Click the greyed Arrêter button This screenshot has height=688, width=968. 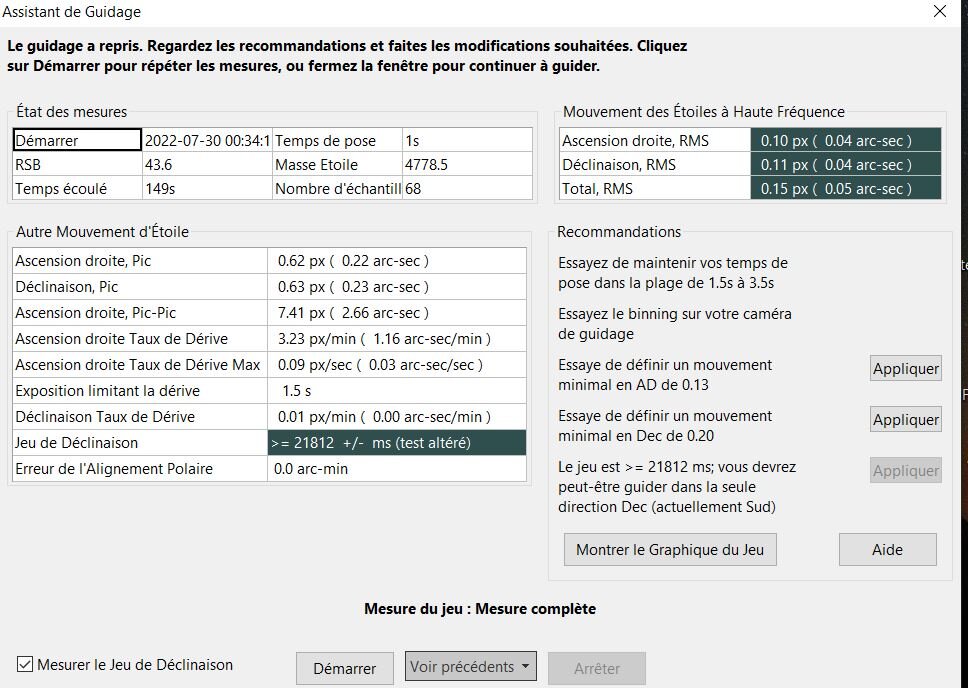tap(597, 668)
